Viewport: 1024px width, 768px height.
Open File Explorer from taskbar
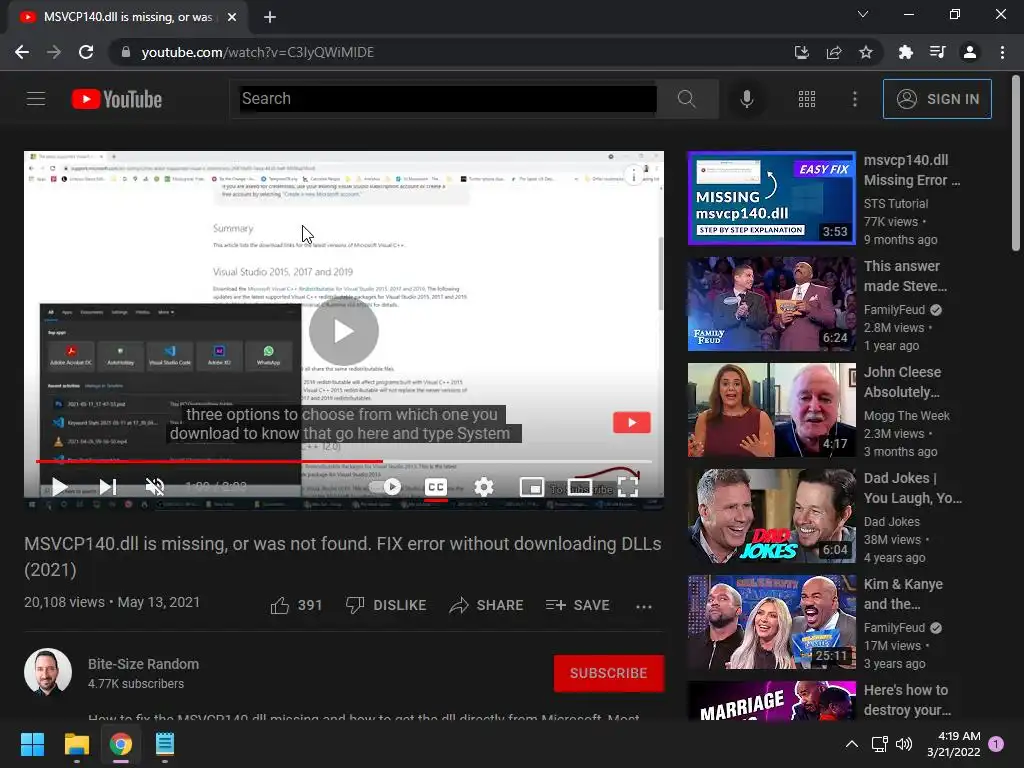coord(76,744)
